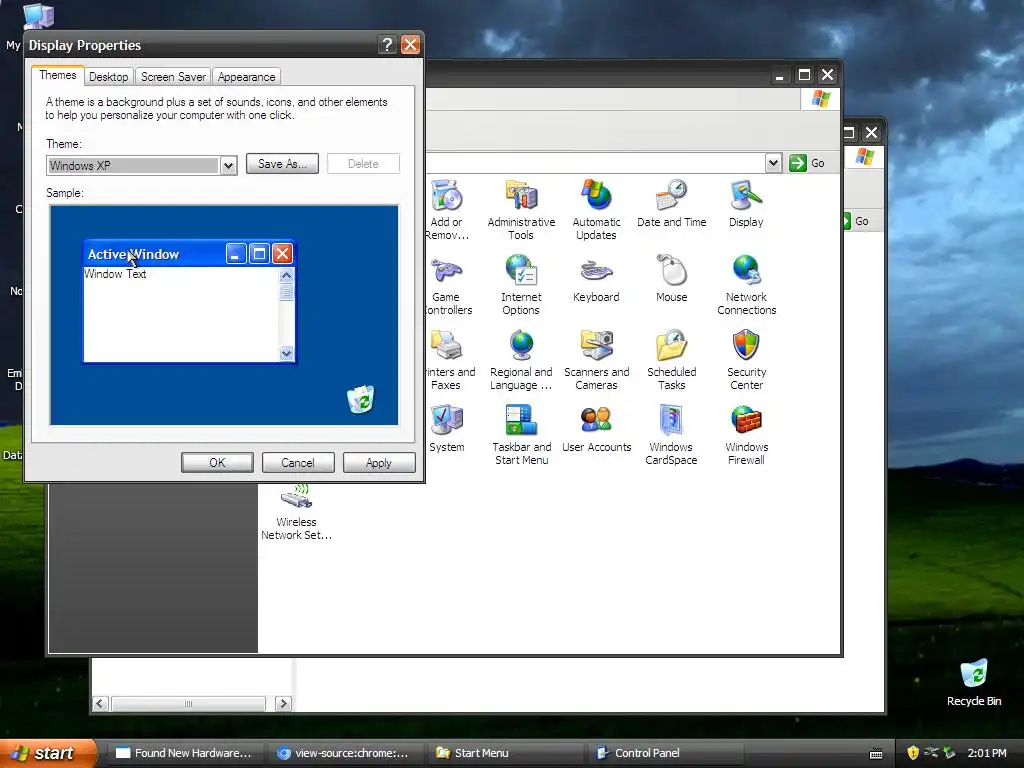Switch to the Themes tab
1024x768 pixels.
pyautogui.click(x=57, y=76)
